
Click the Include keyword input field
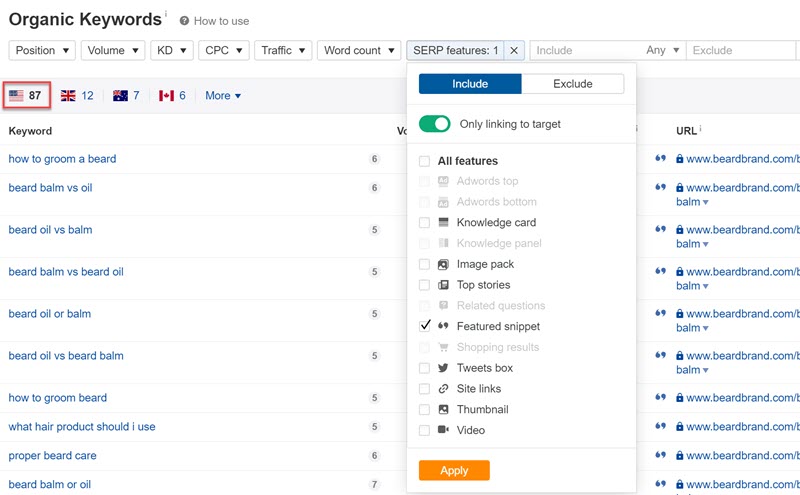click(x=585, y=51)
